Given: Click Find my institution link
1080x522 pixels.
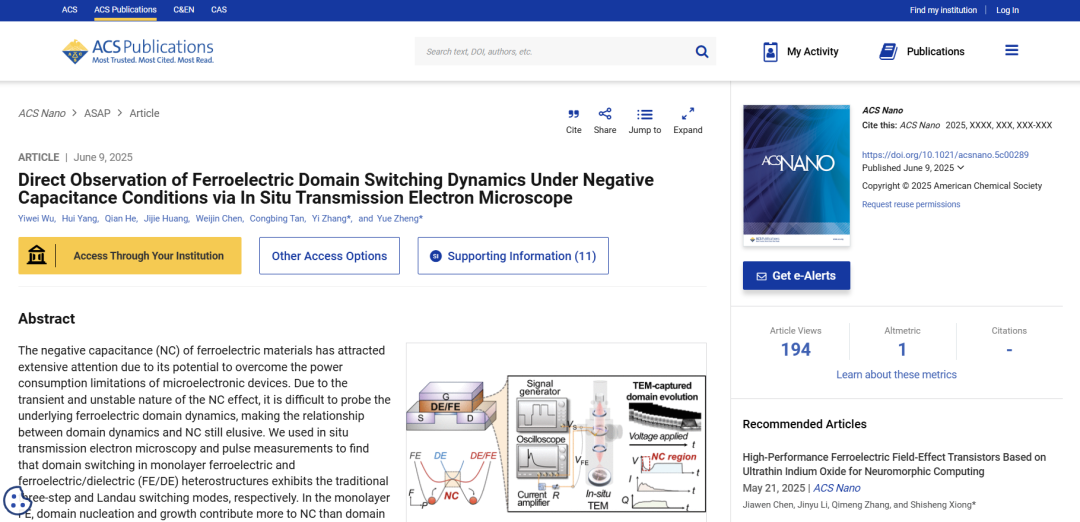Looking at the screenshot, I should [943, 10].
